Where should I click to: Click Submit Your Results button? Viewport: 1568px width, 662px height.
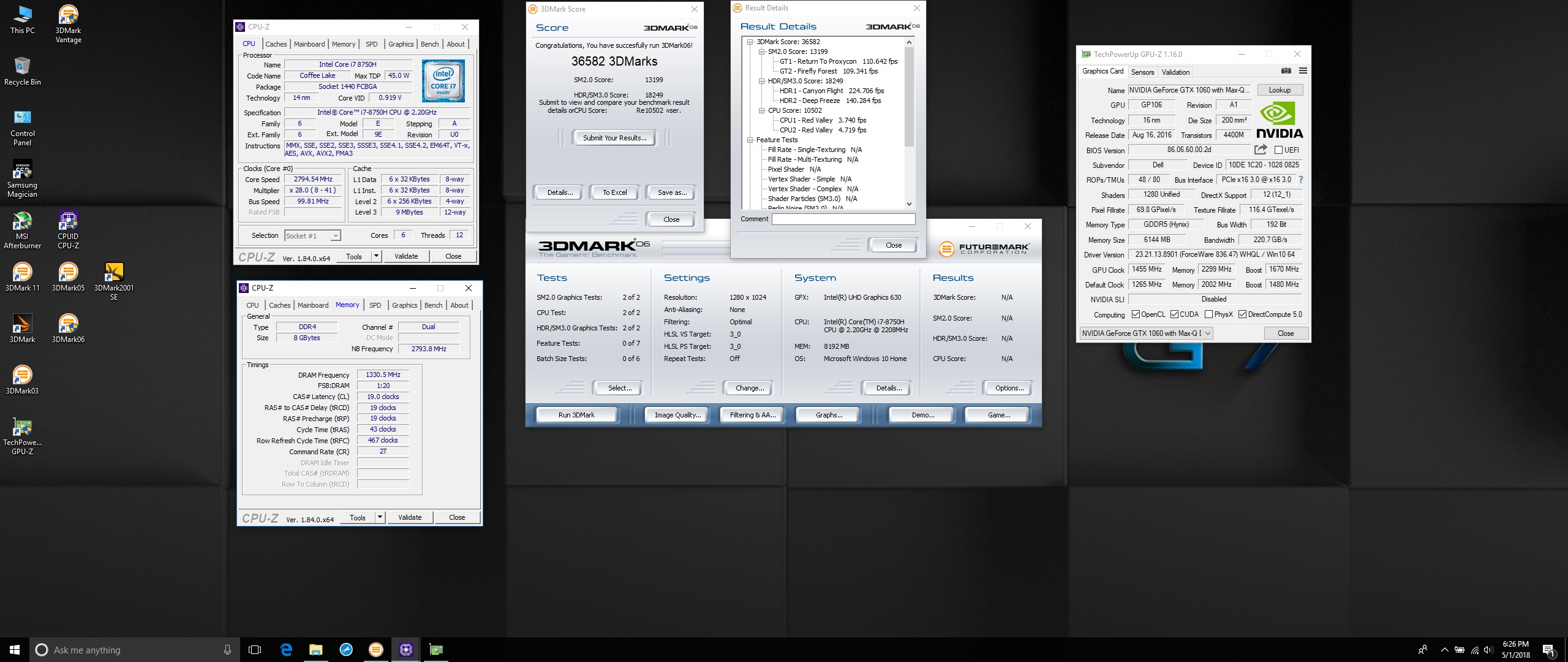pos(614,138)
